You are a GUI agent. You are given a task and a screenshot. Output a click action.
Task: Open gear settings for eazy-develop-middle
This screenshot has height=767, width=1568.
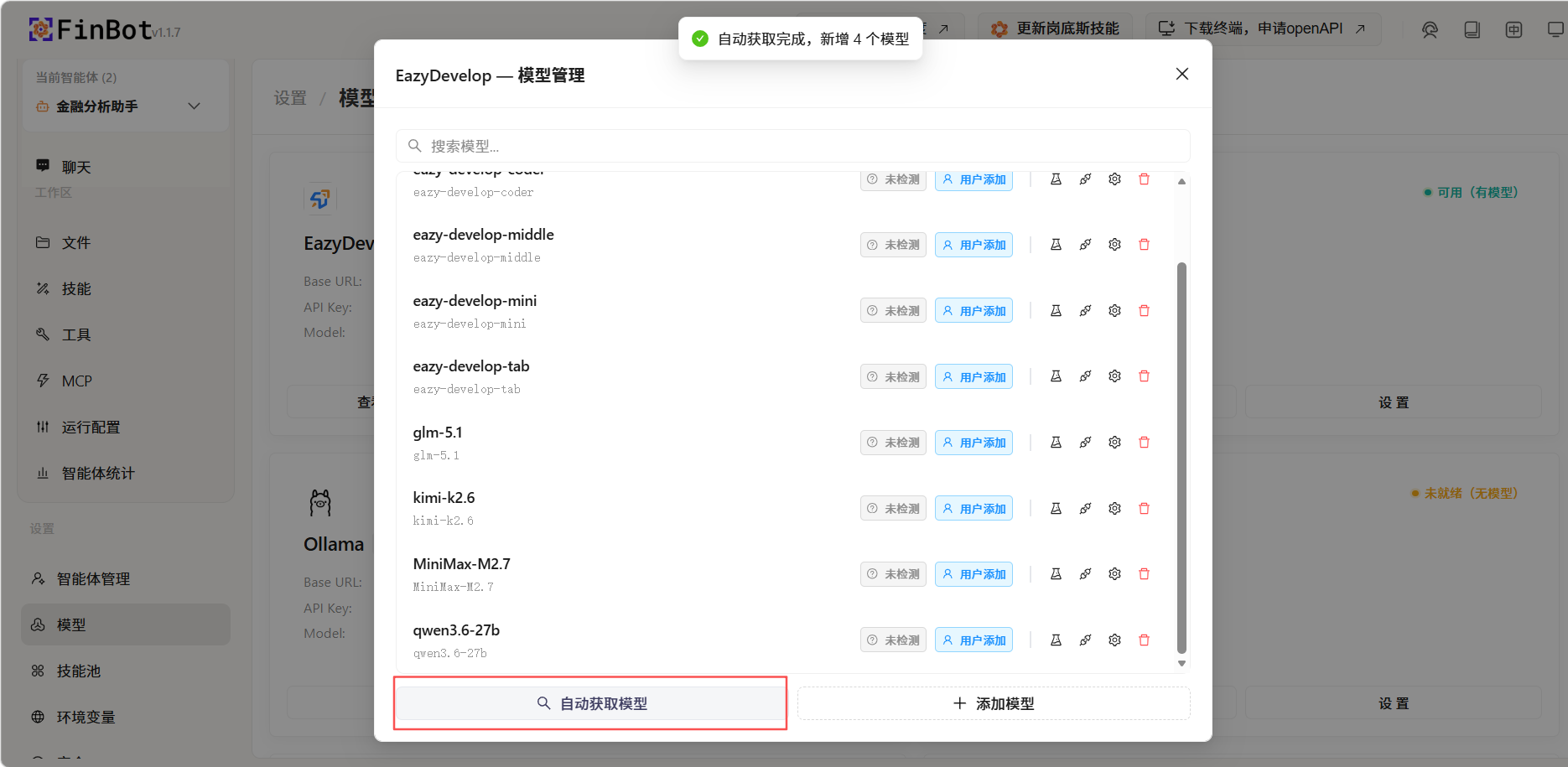[1114, 245]
